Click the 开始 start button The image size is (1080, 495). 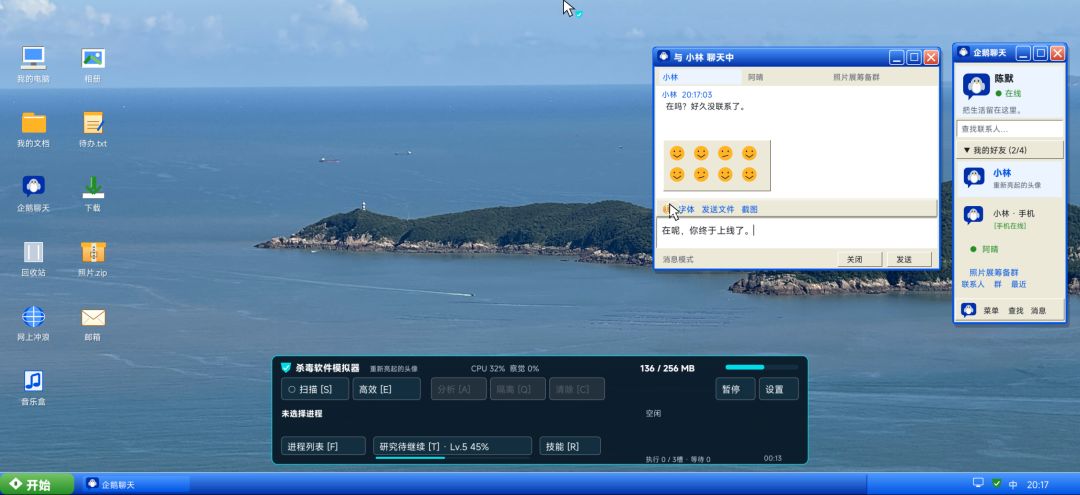click(x=37, y=484)
